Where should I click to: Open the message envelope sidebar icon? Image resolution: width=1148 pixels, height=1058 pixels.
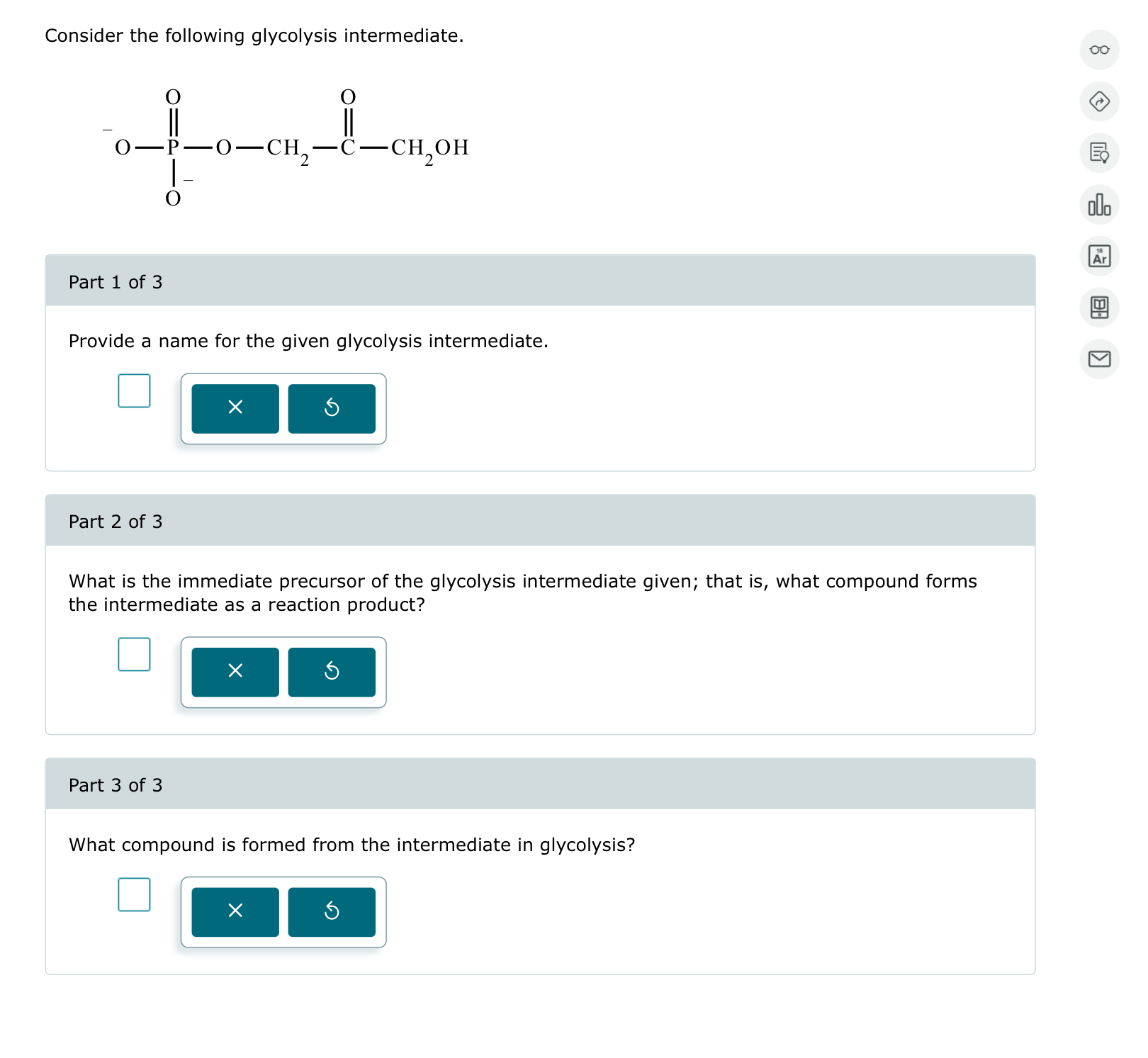(1099, 361)
